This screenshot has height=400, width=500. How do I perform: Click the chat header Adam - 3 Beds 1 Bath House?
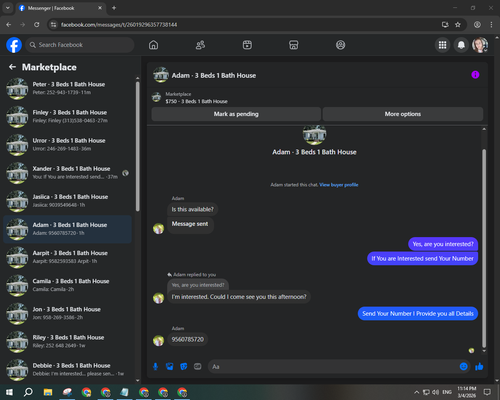pos(214,75)
